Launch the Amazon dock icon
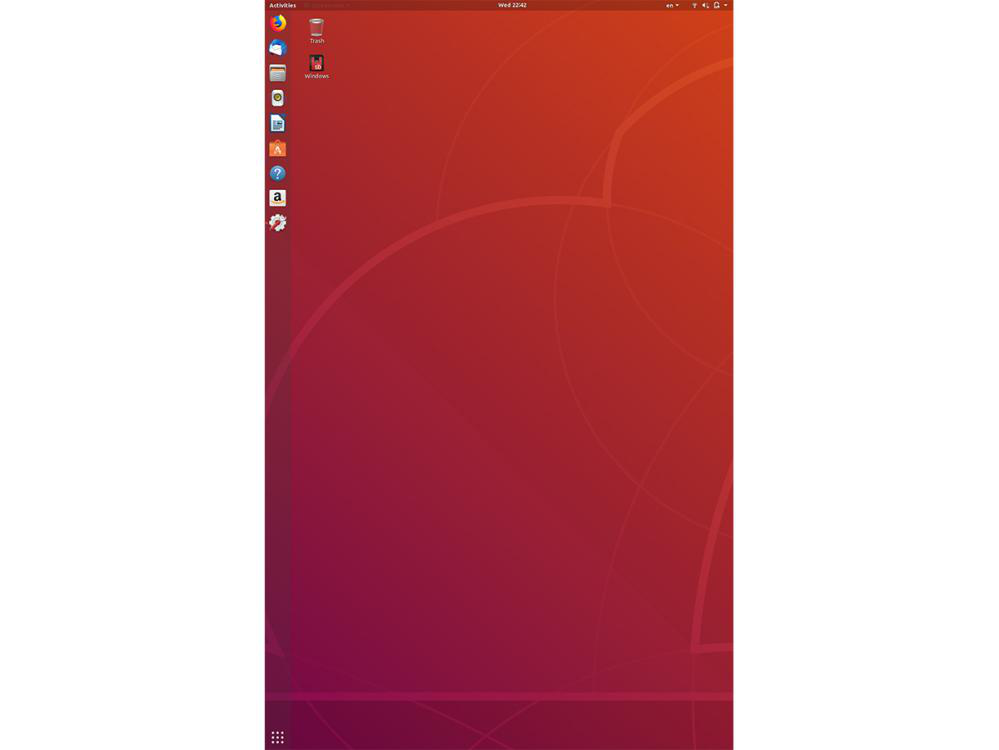The width and height of the screenshot is (999, 750). click(278, 198)
